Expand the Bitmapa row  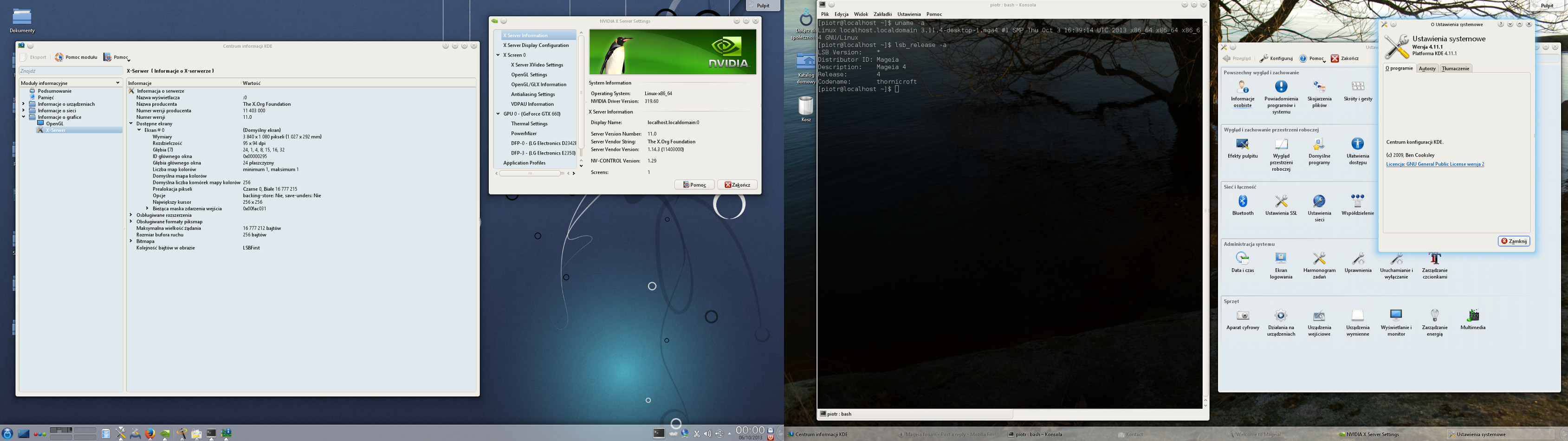[131, 241]
